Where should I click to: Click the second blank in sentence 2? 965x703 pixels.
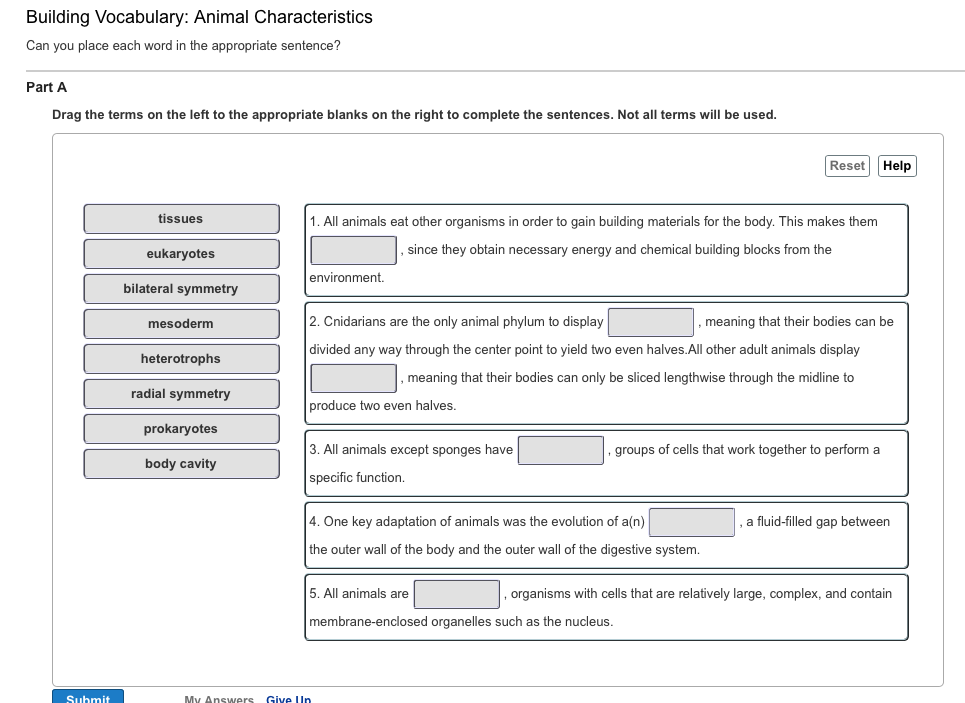pos(352,377)
